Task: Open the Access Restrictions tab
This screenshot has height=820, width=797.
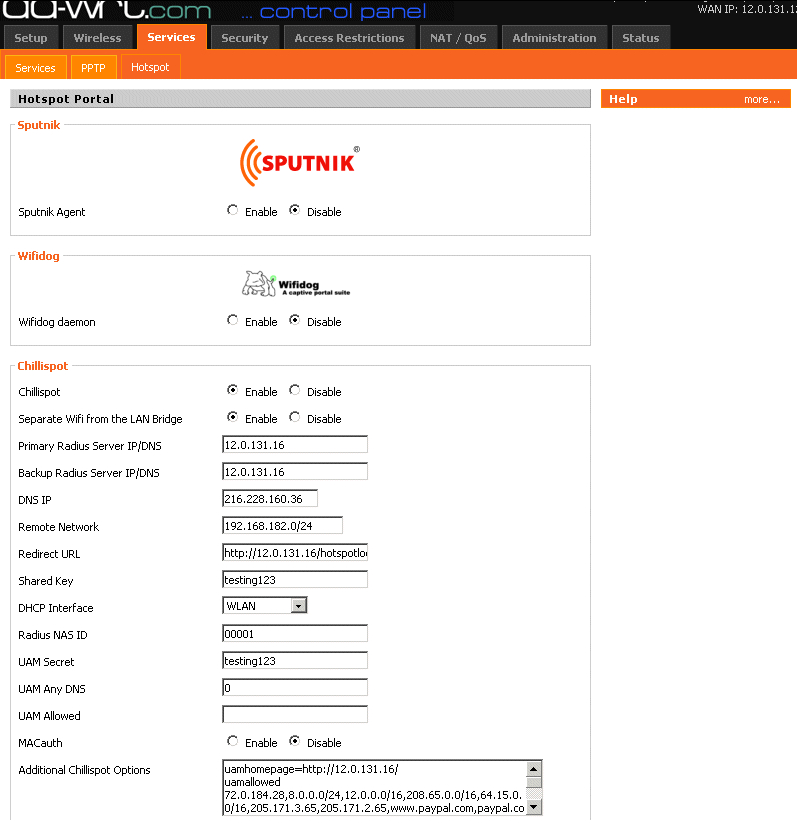Action: pyautogui.click(x=349, y=38)
